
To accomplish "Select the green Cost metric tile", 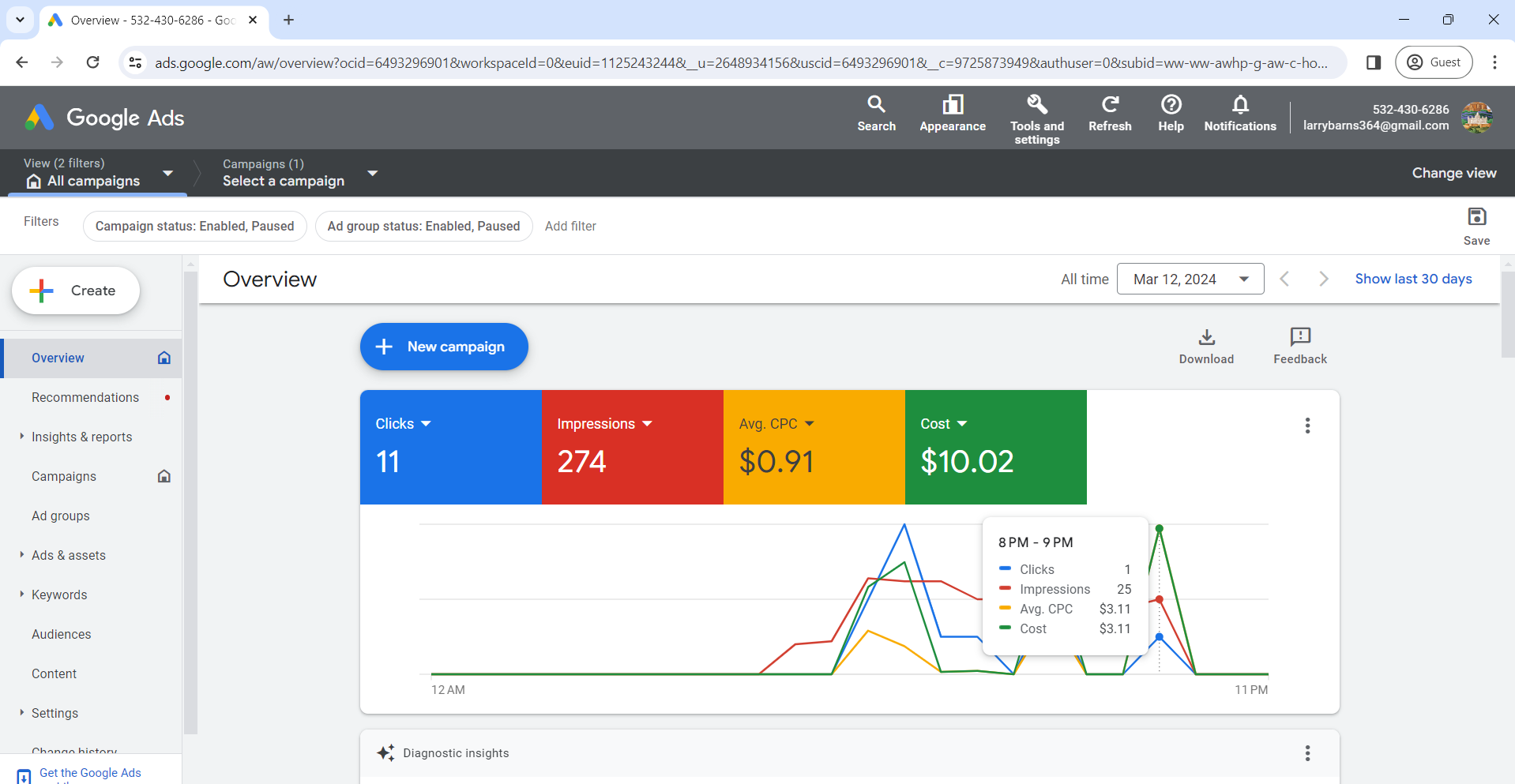I will (995, 447).
